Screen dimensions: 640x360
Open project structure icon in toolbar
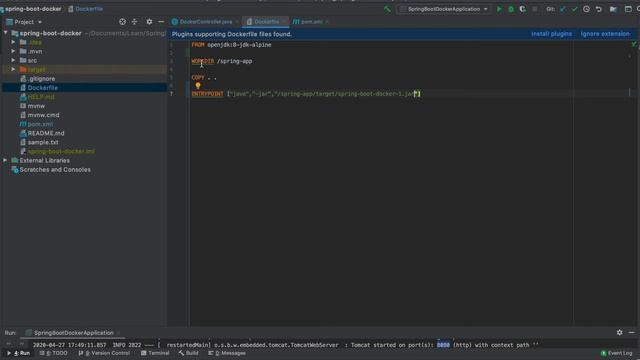tap(613, 9)
